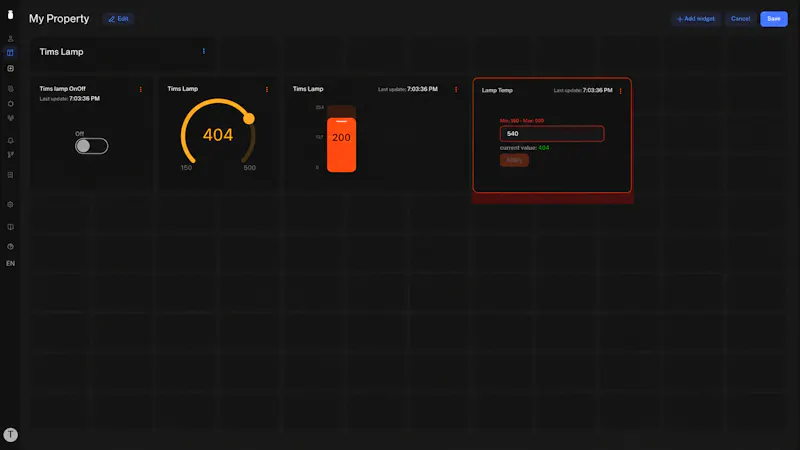Image resolution: width=800 pixels, height=450 pixels.
Task: Click the plus-in-square sidebar icon
Action: click(x=10, y=68)
